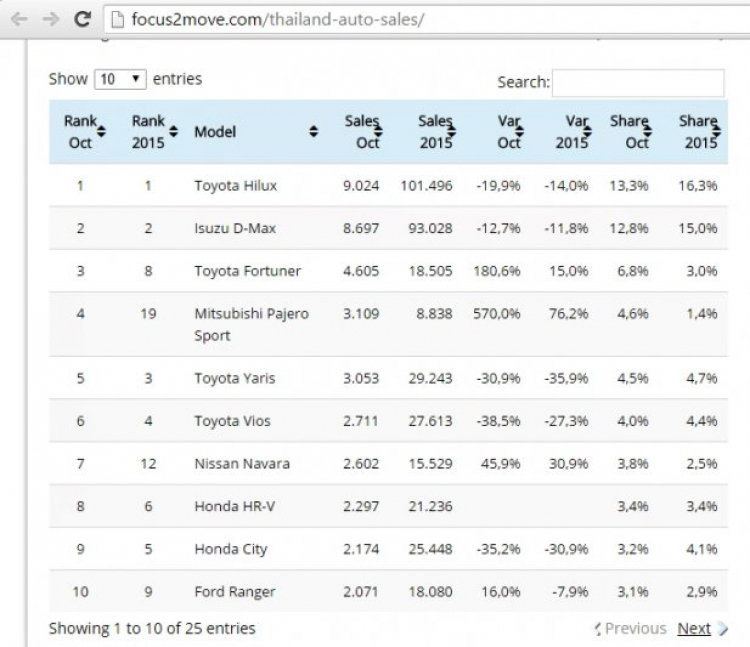Select Mitsubishi Pajero Sport model
Image resolution: width=750 pixels, height=647 pixels.
tap(252, 325)
